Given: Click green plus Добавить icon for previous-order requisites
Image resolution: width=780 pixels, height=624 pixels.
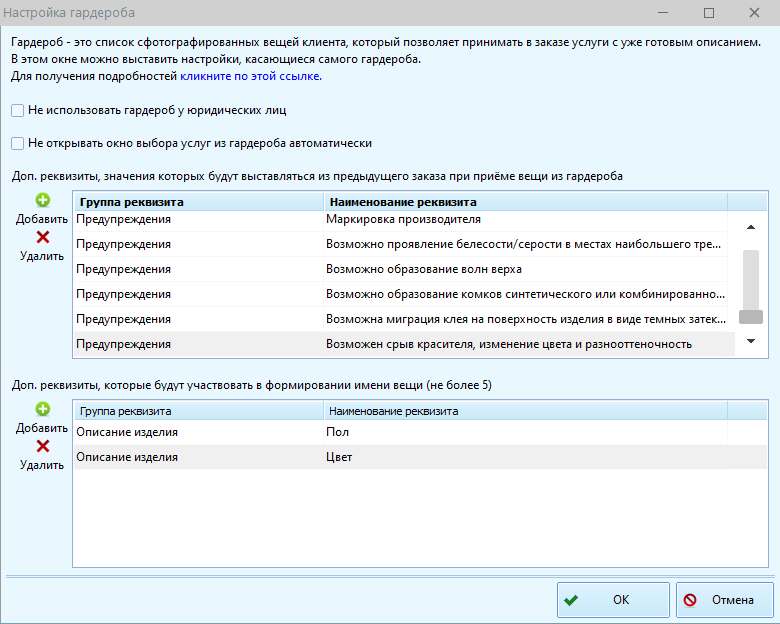Looking at the screenshot, I should [43, 200].
